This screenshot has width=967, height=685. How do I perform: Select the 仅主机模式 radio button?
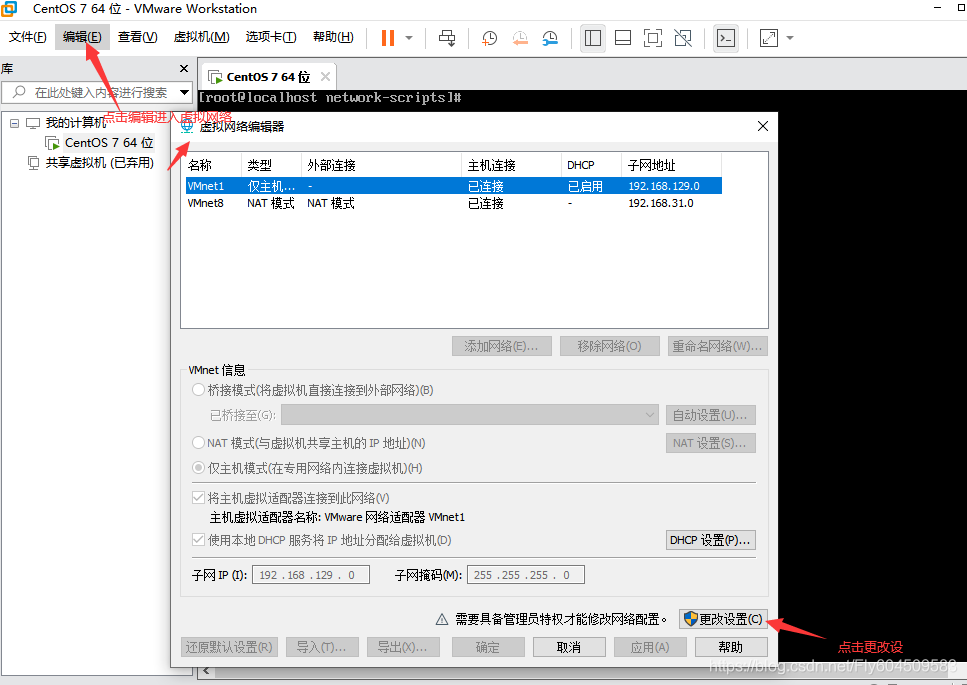(198, 468)
